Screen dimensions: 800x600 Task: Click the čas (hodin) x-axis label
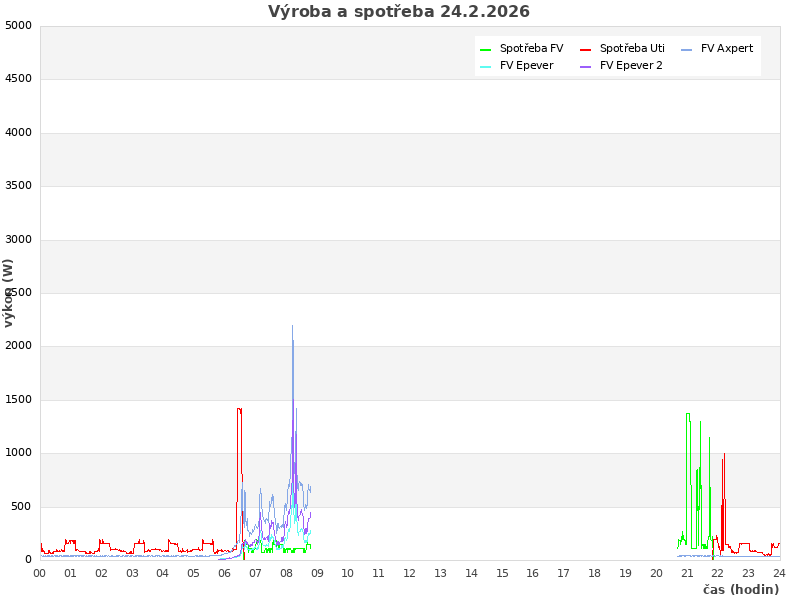coord(740,589)
